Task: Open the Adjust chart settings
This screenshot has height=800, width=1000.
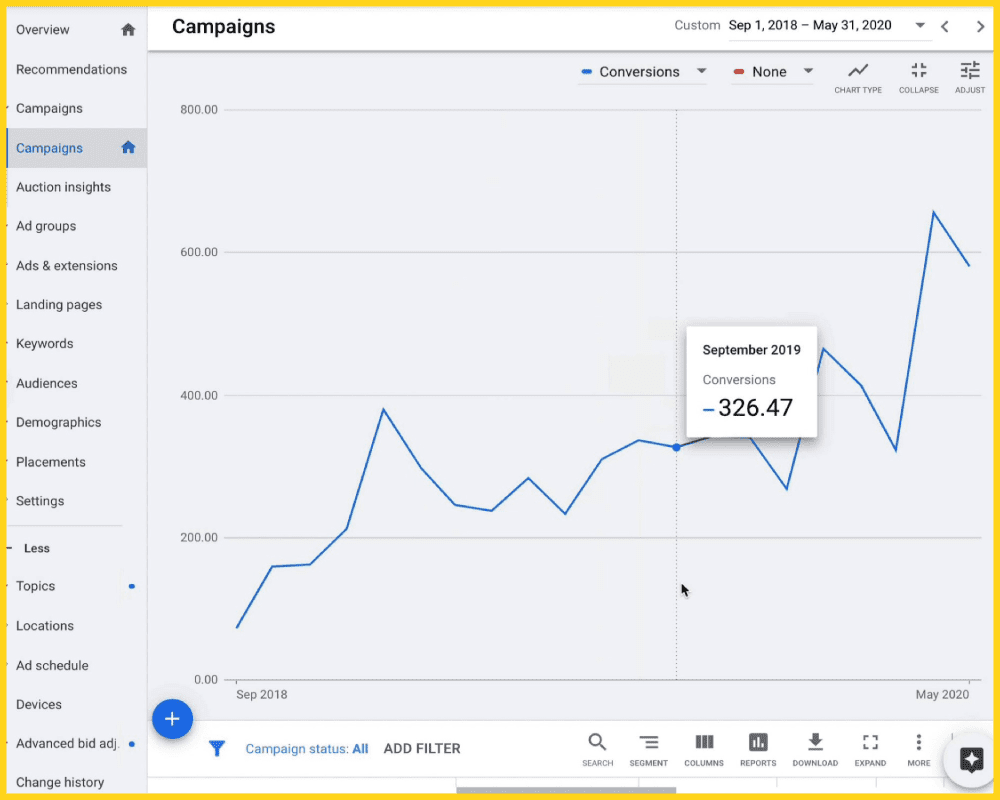Action: point(969,78)
